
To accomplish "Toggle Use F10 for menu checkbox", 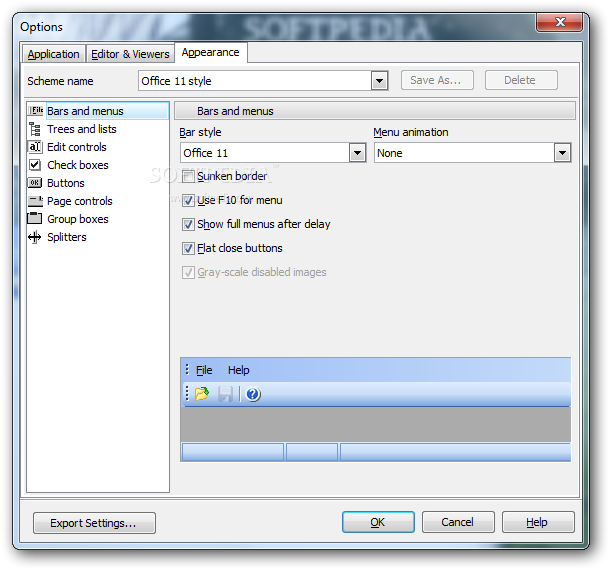I will 188,201.
